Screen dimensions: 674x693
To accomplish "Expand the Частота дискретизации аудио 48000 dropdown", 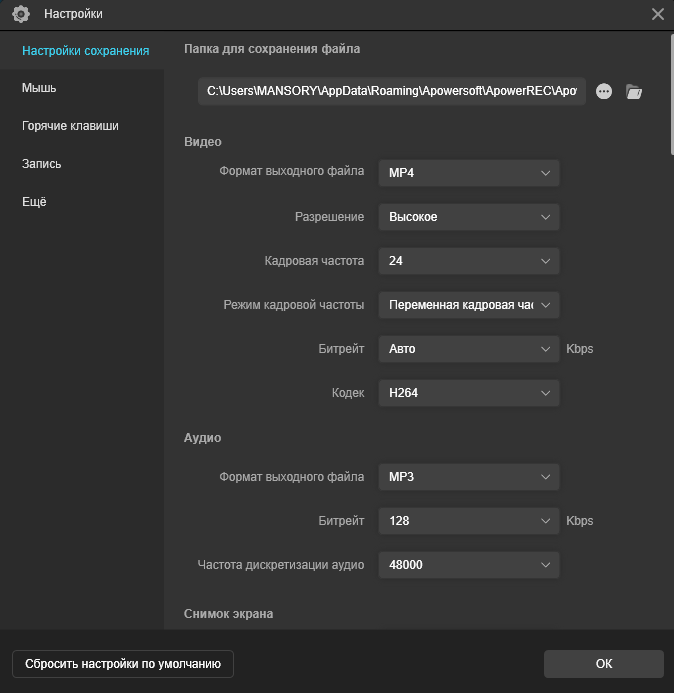I will coord(469,565).
